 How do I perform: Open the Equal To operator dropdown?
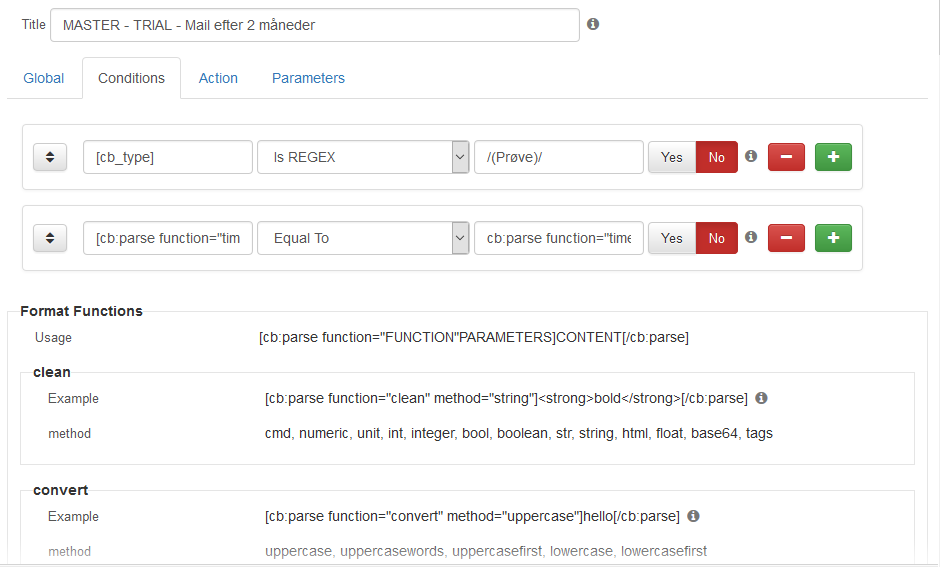click(x=363, y=238)
